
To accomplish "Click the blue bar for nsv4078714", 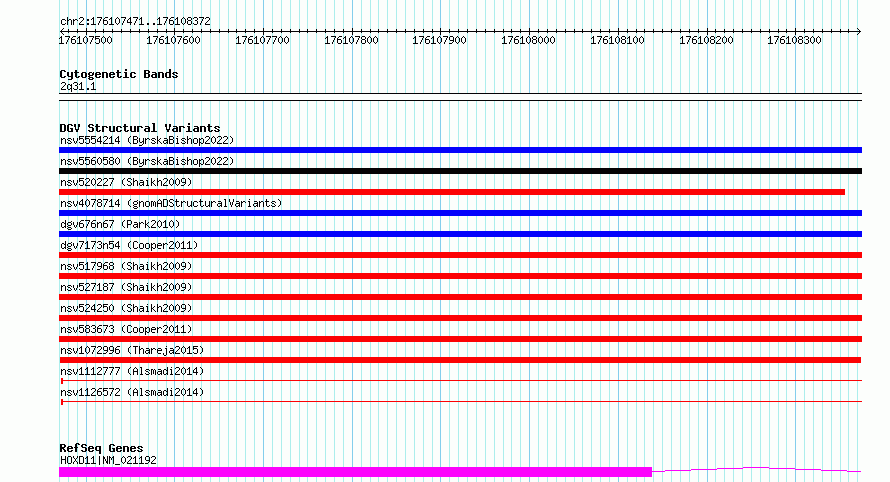I will click(x=460, y=213).
